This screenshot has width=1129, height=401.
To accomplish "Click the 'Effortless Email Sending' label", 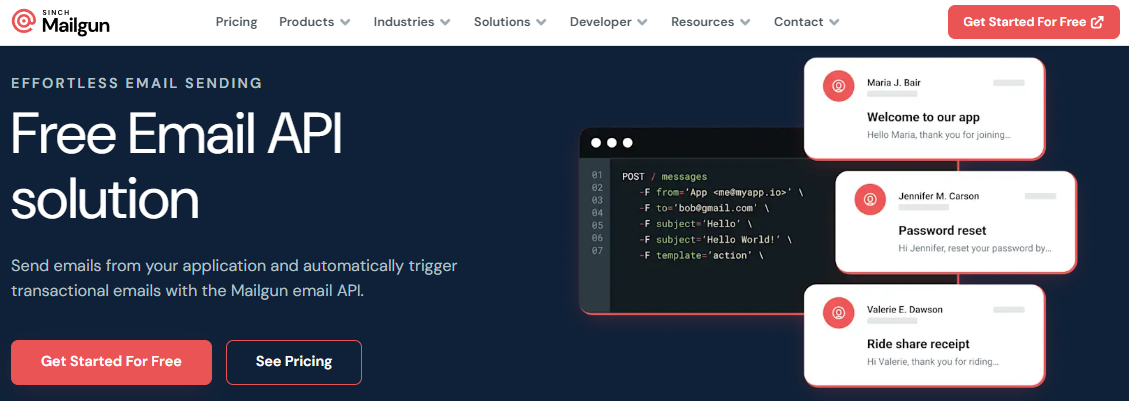I will pos(137,83).
